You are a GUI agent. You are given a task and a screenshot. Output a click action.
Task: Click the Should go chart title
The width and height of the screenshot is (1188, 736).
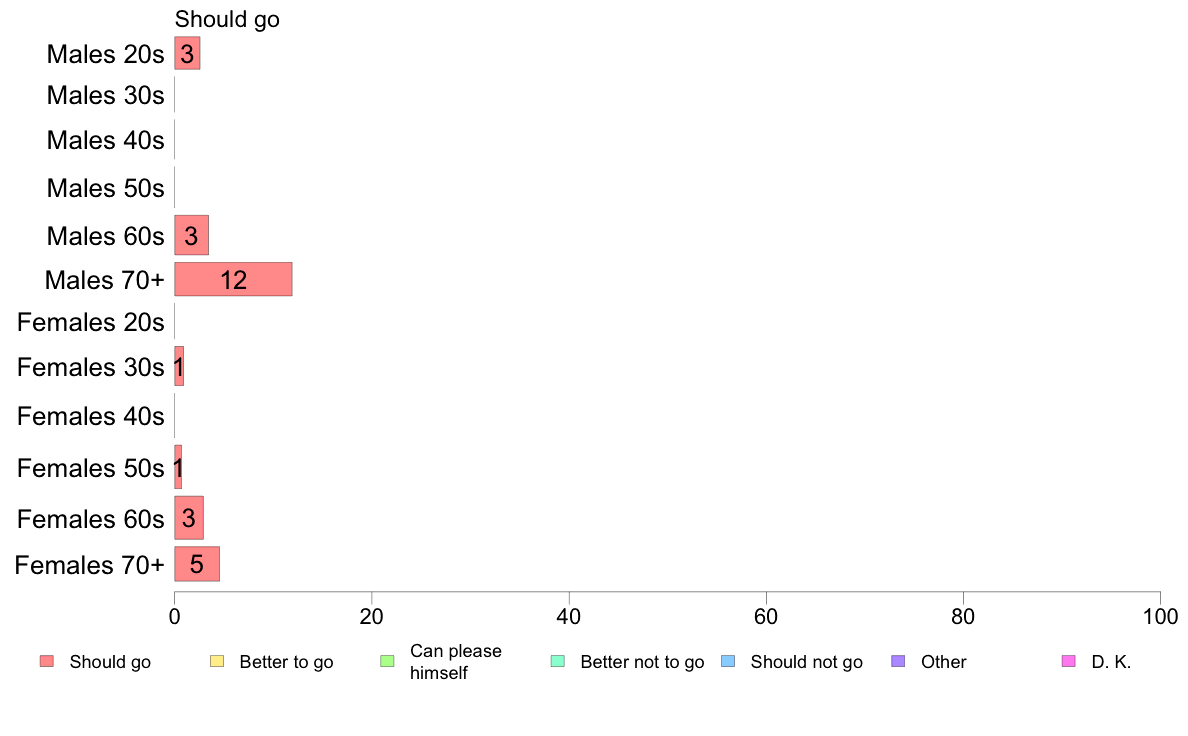pyautogui.click(x=227, y=20)
